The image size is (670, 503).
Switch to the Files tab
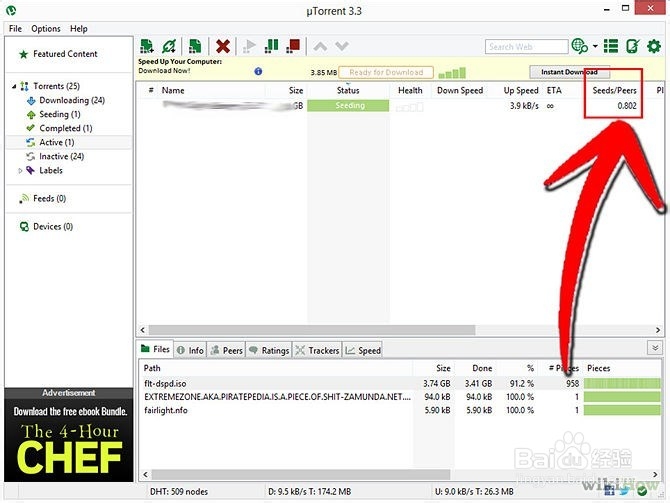click(156, 350)
